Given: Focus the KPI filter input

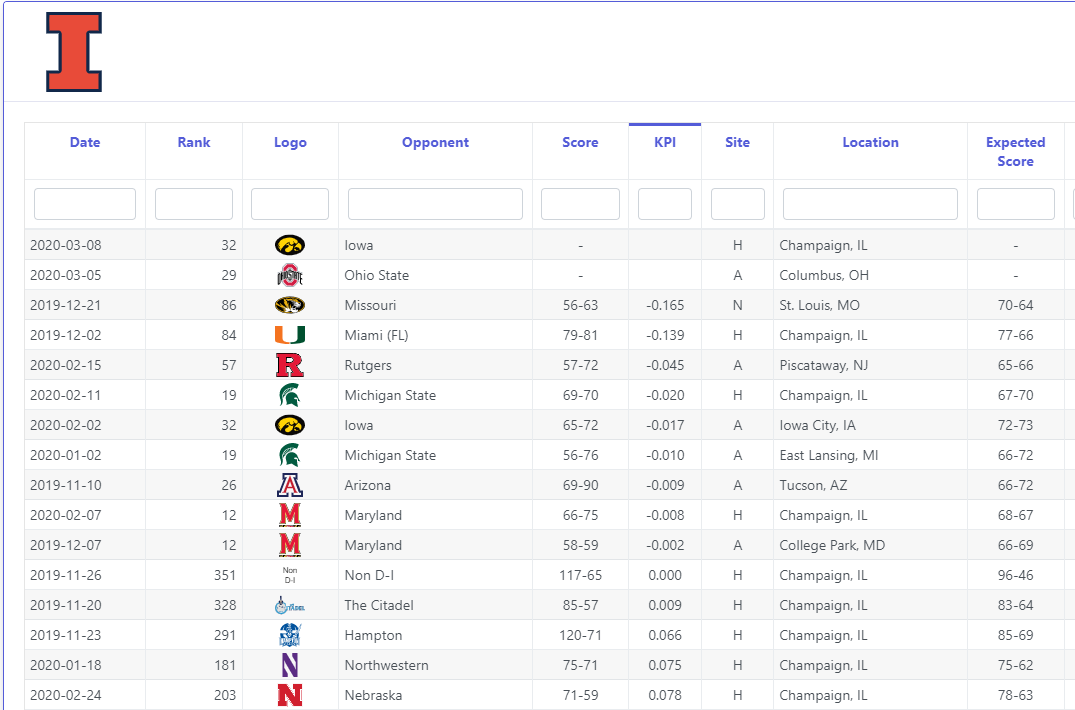Looking at the screenshot, I should point(665,204).
